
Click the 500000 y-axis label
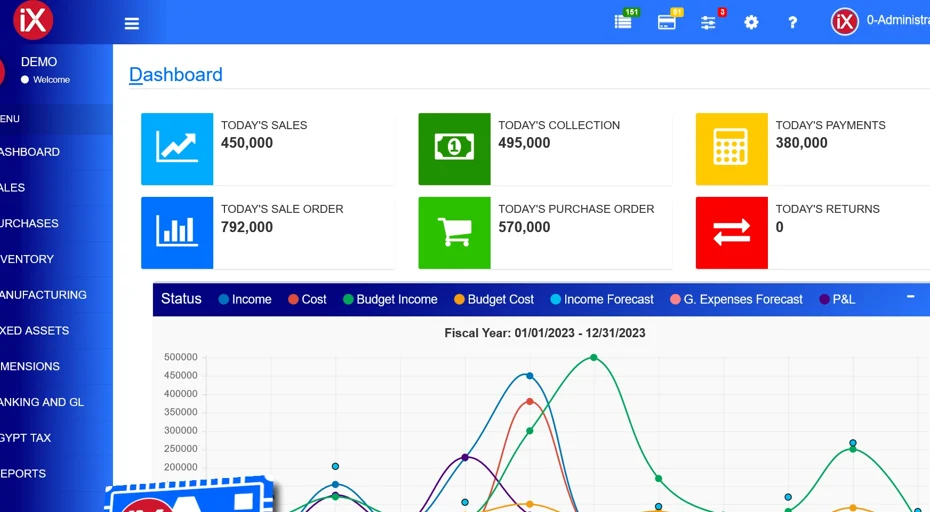(x=180, y=357)
